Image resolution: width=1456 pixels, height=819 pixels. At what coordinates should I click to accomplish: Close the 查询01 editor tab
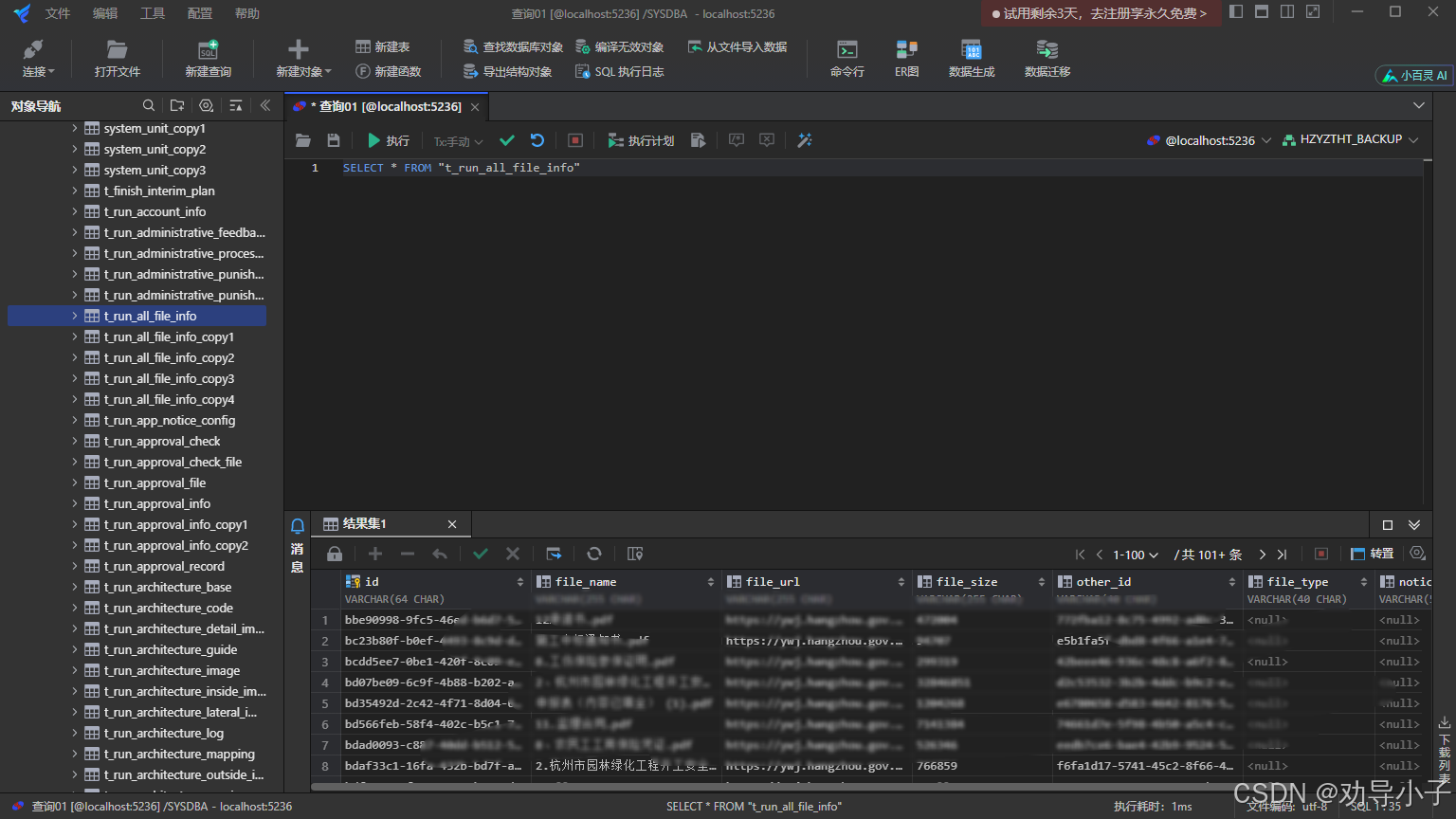[x=475, y=107]
